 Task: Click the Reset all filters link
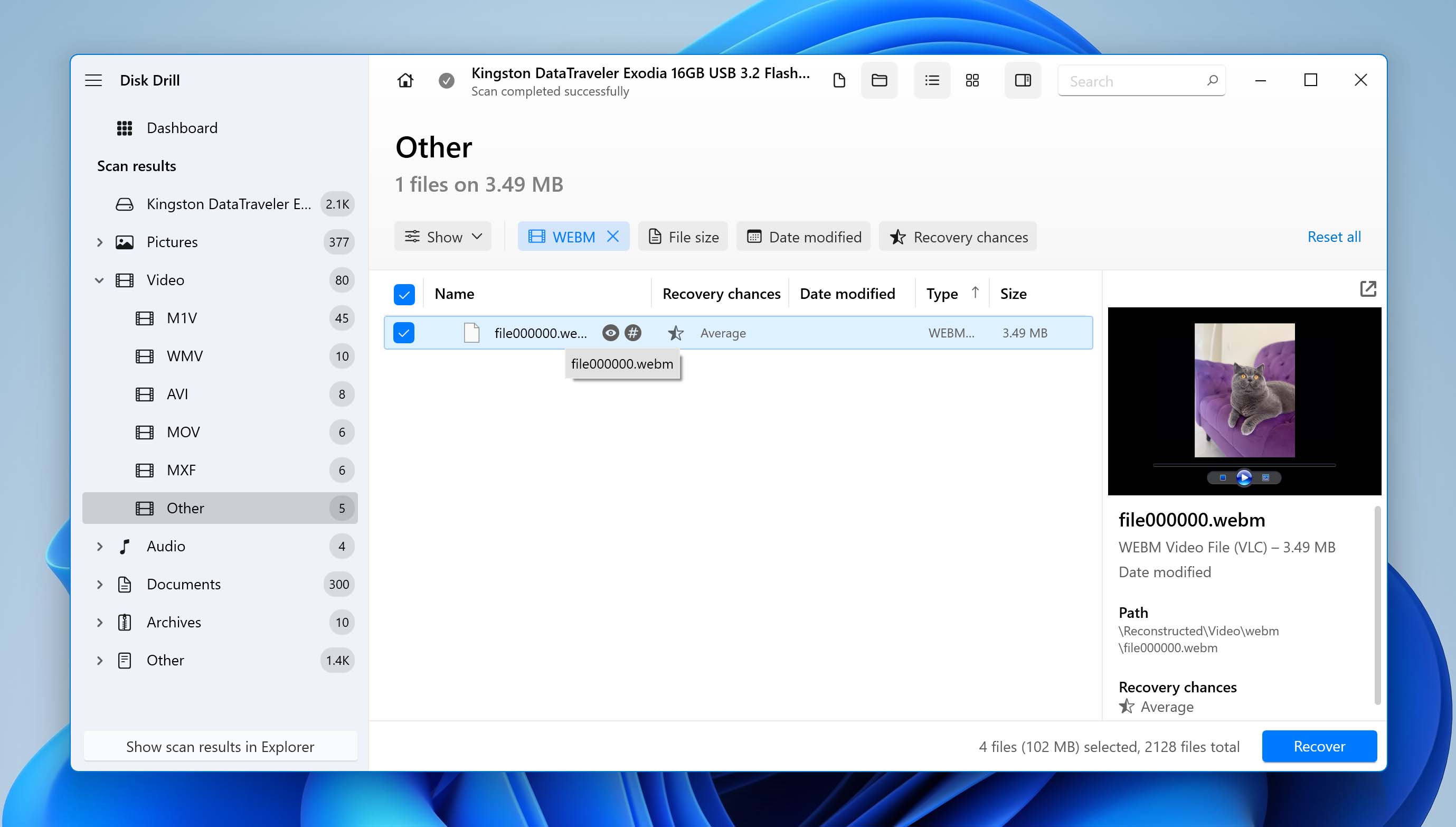(x=1335, y=236)
